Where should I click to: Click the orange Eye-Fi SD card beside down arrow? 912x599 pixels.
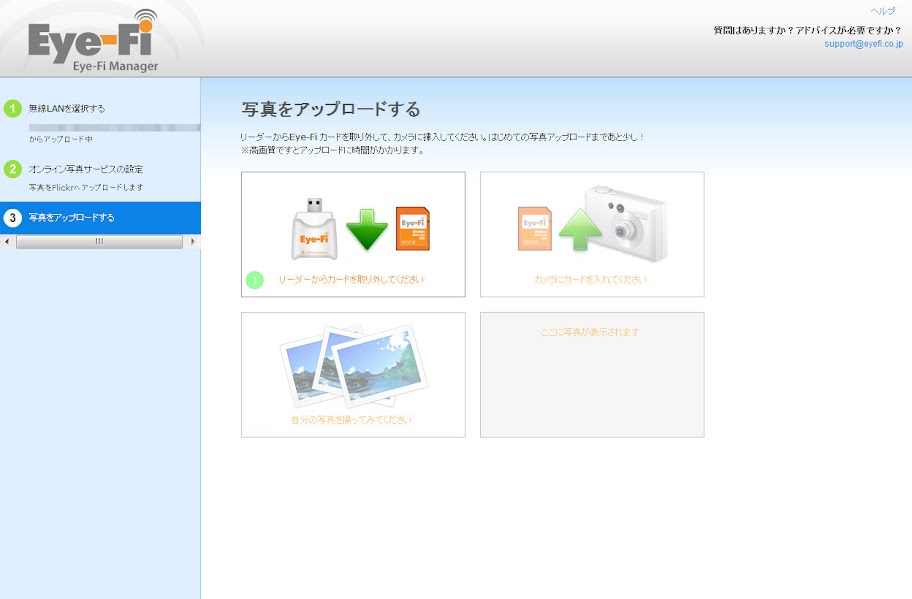click(413, 227)
